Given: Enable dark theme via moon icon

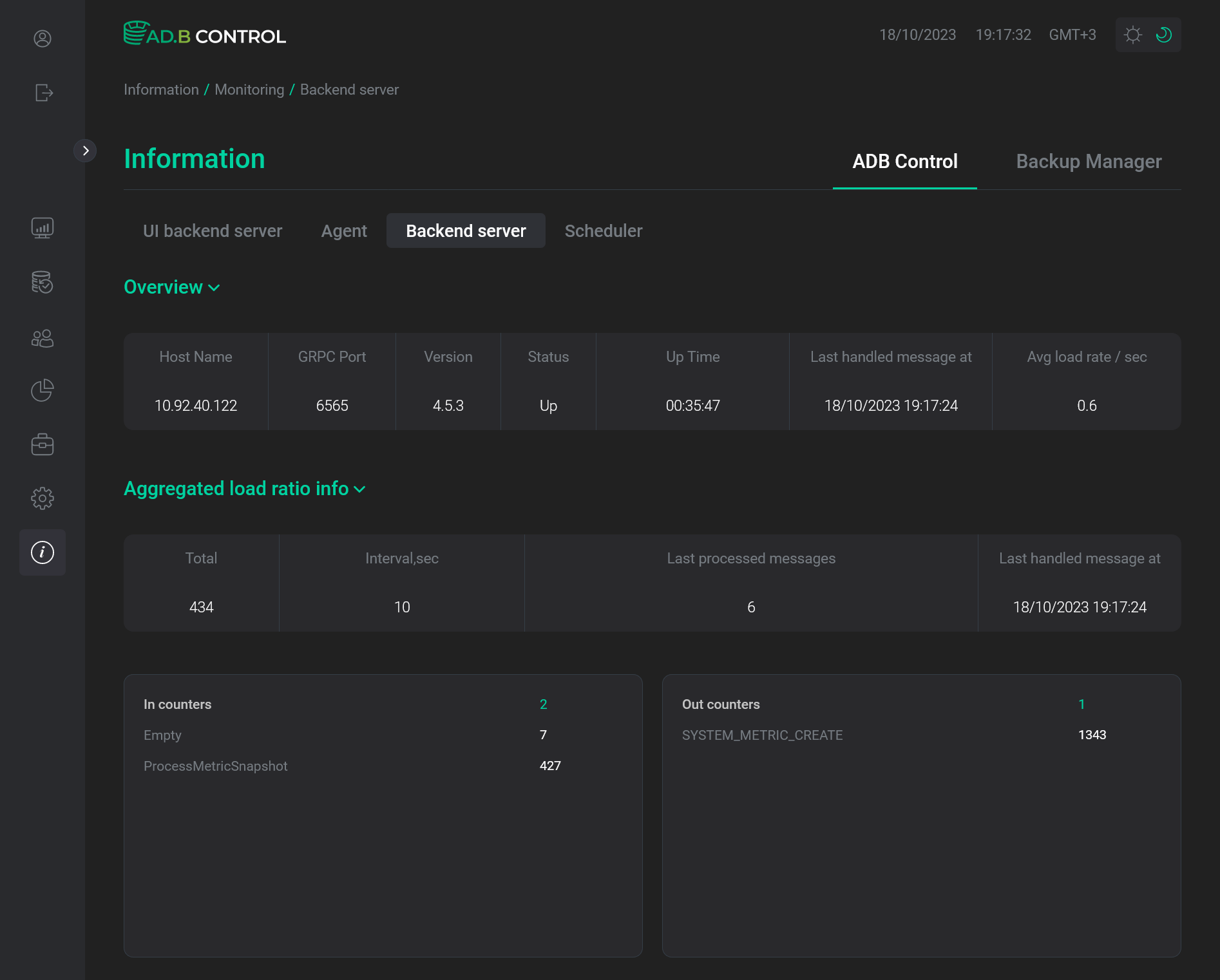Looking at the screenshot, I should 1163,35.
